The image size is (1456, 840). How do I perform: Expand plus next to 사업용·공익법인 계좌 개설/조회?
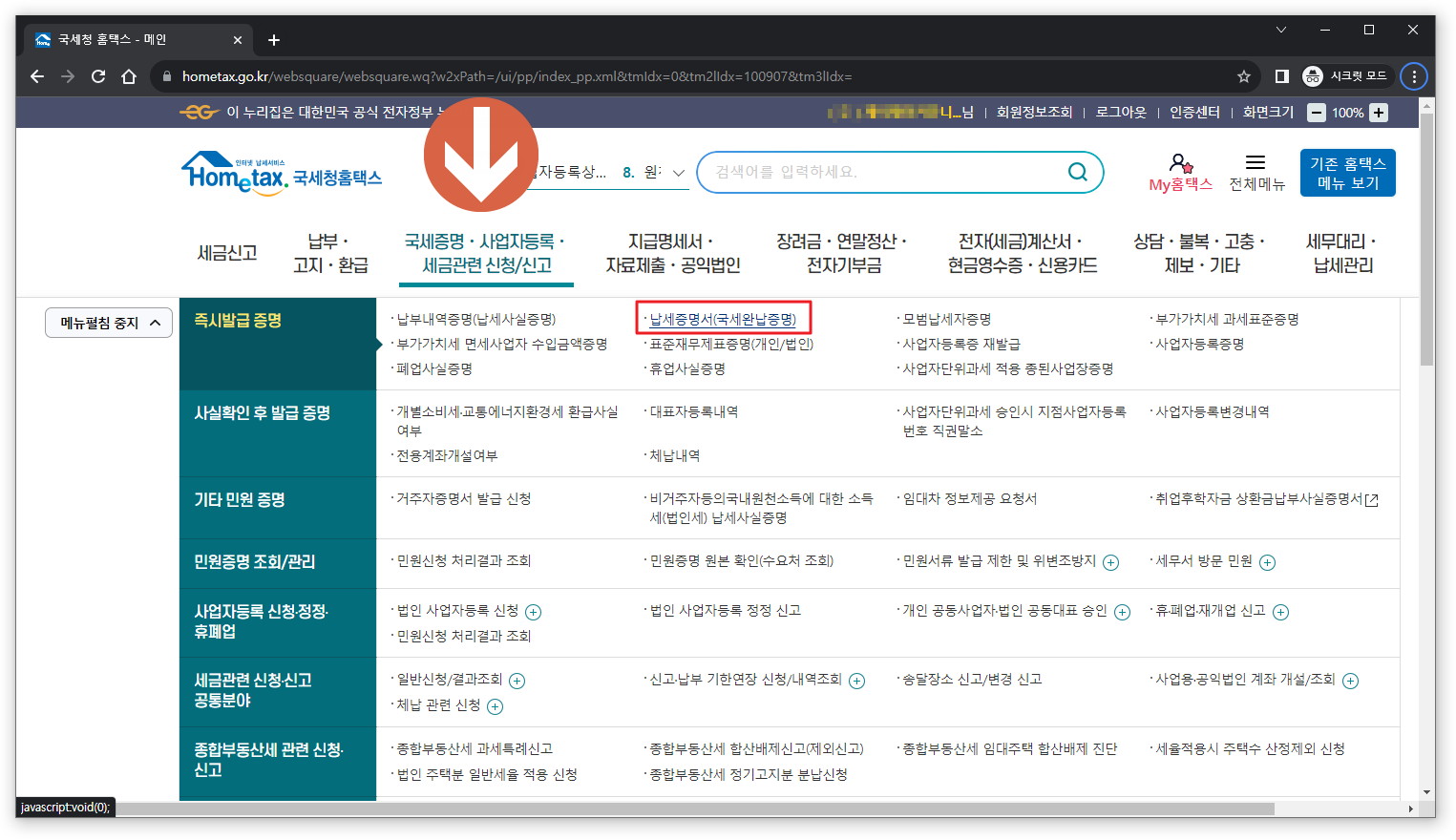click(x=1350, y=681)
